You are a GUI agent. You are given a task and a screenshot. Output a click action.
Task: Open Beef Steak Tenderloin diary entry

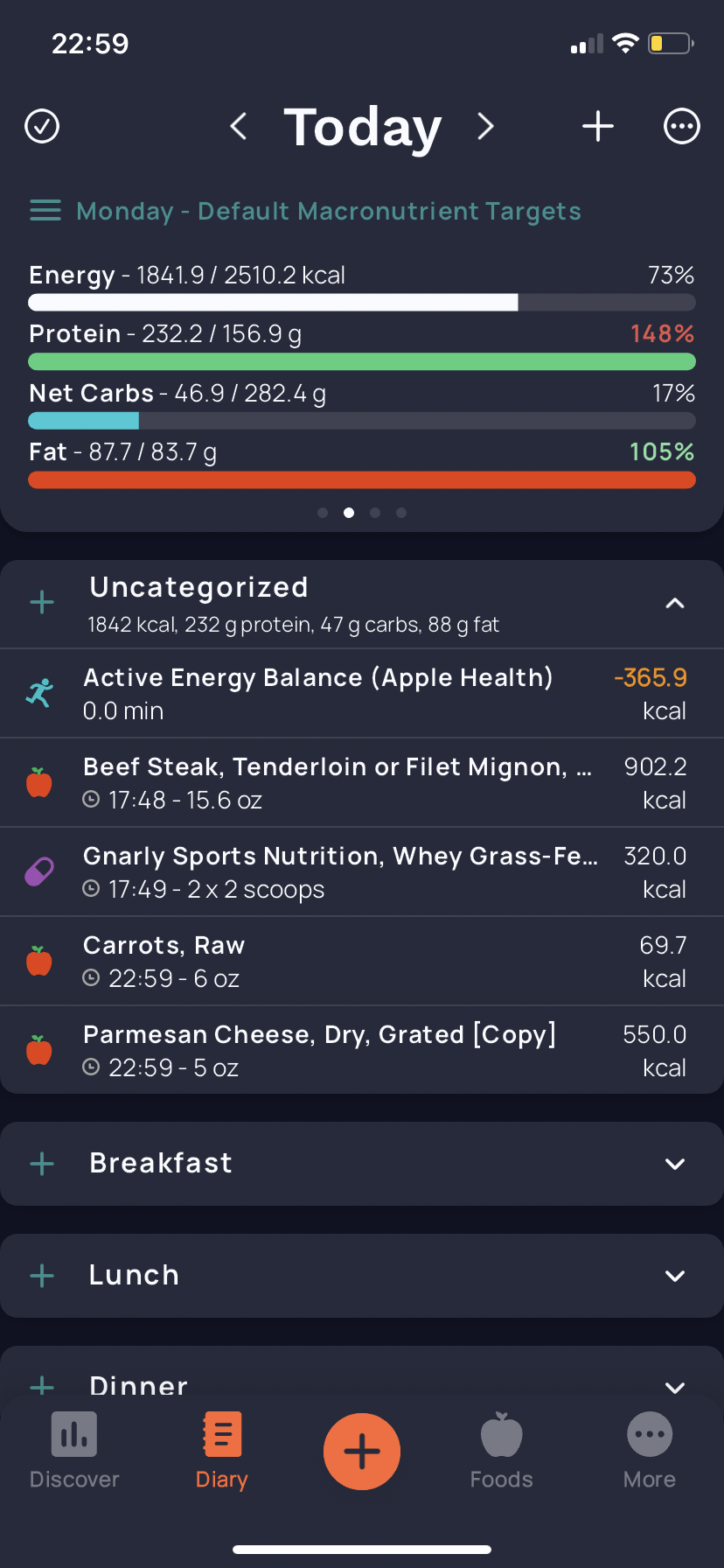click(x=362, y=783)
